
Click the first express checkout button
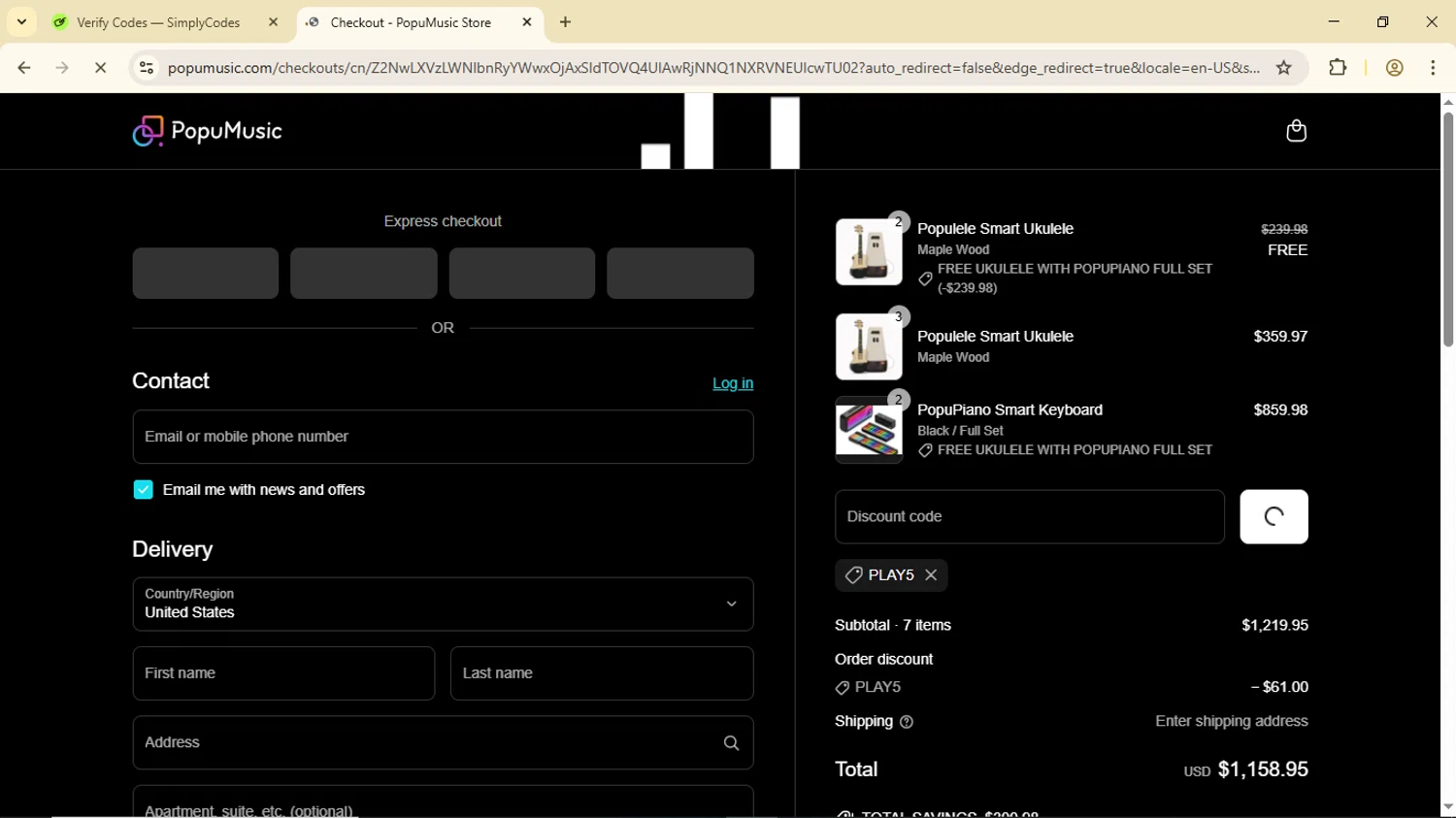(x=205, y=274)
